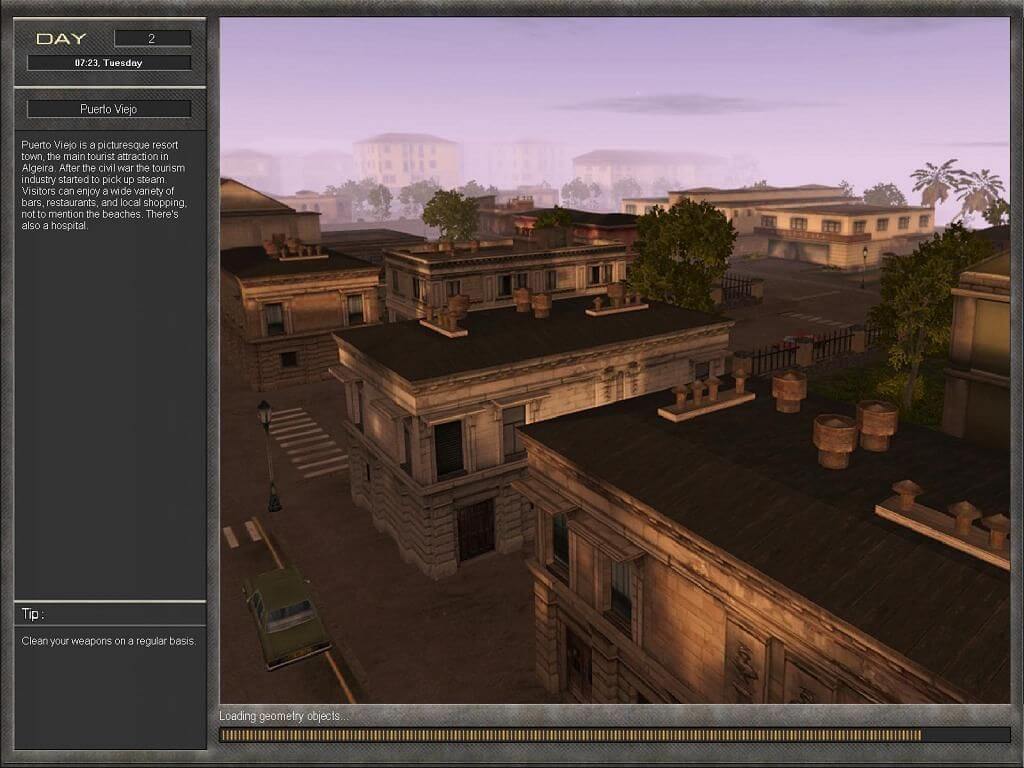The width and height of the screenshot is (1024, 768).
Task: Click the day number field showing 2
Action: pyautogui.click(x=153, y=39)
